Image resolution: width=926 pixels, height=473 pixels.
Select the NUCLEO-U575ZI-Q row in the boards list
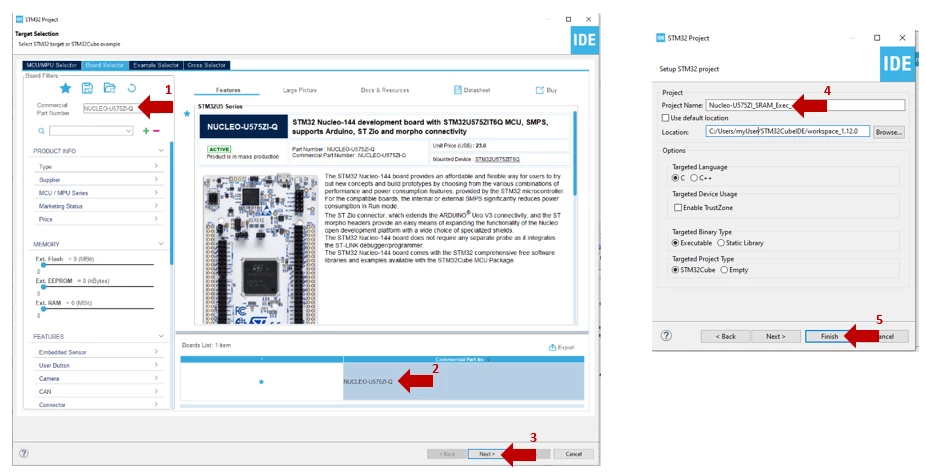(x=382, y=381)
